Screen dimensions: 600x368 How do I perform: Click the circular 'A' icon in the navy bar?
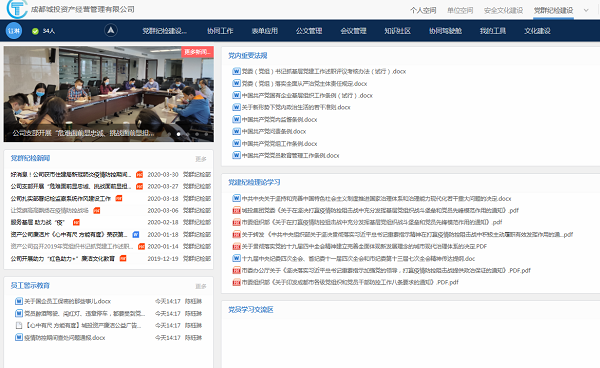[x=111, y=30]
